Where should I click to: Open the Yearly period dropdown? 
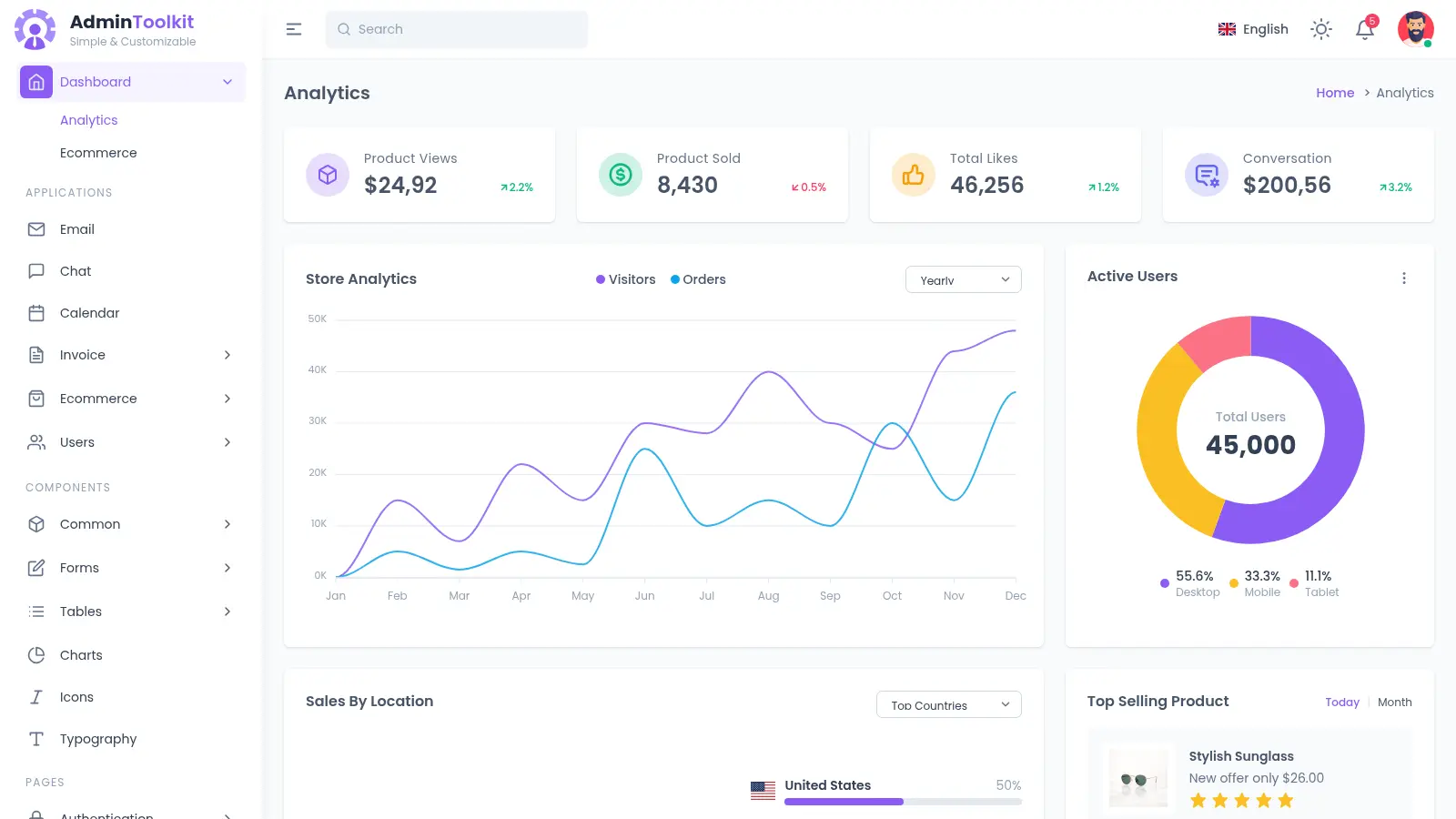tap(964, 279)
